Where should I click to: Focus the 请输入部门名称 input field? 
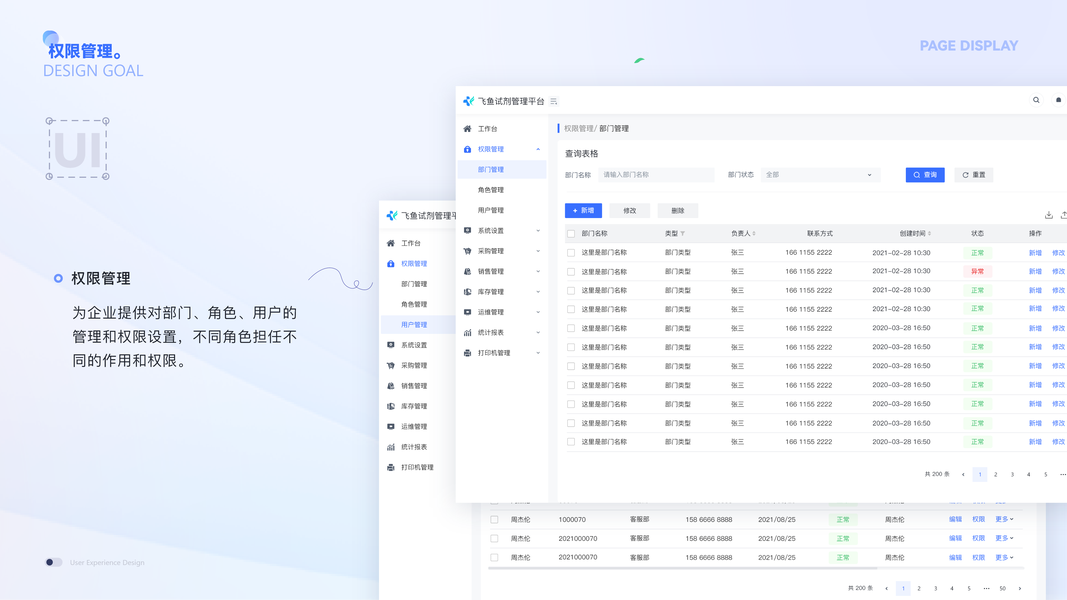coord(656,175)
